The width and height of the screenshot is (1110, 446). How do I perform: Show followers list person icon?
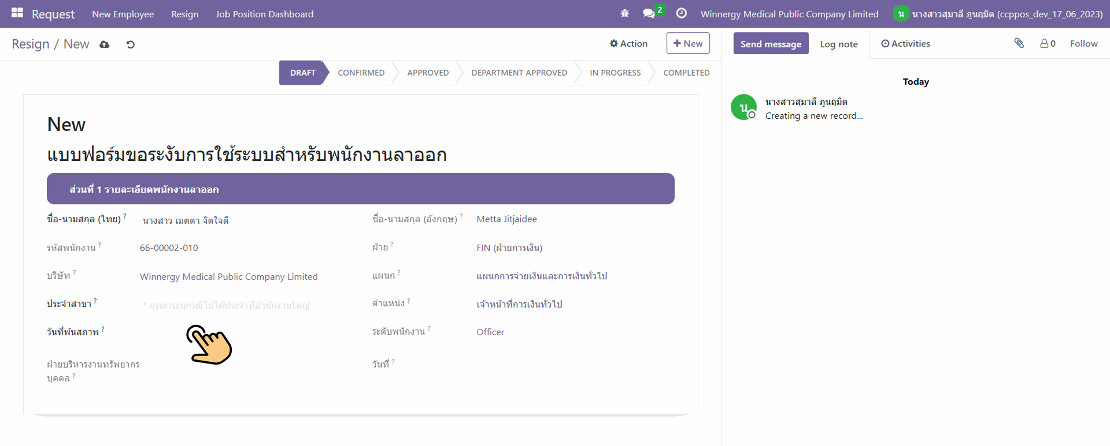pyautogui.click(x=1047, y=44)
